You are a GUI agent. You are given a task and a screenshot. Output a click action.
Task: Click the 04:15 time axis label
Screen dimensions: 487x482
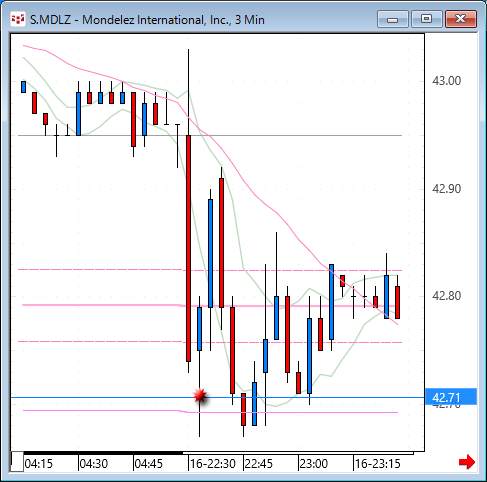(x=39, y=464)
